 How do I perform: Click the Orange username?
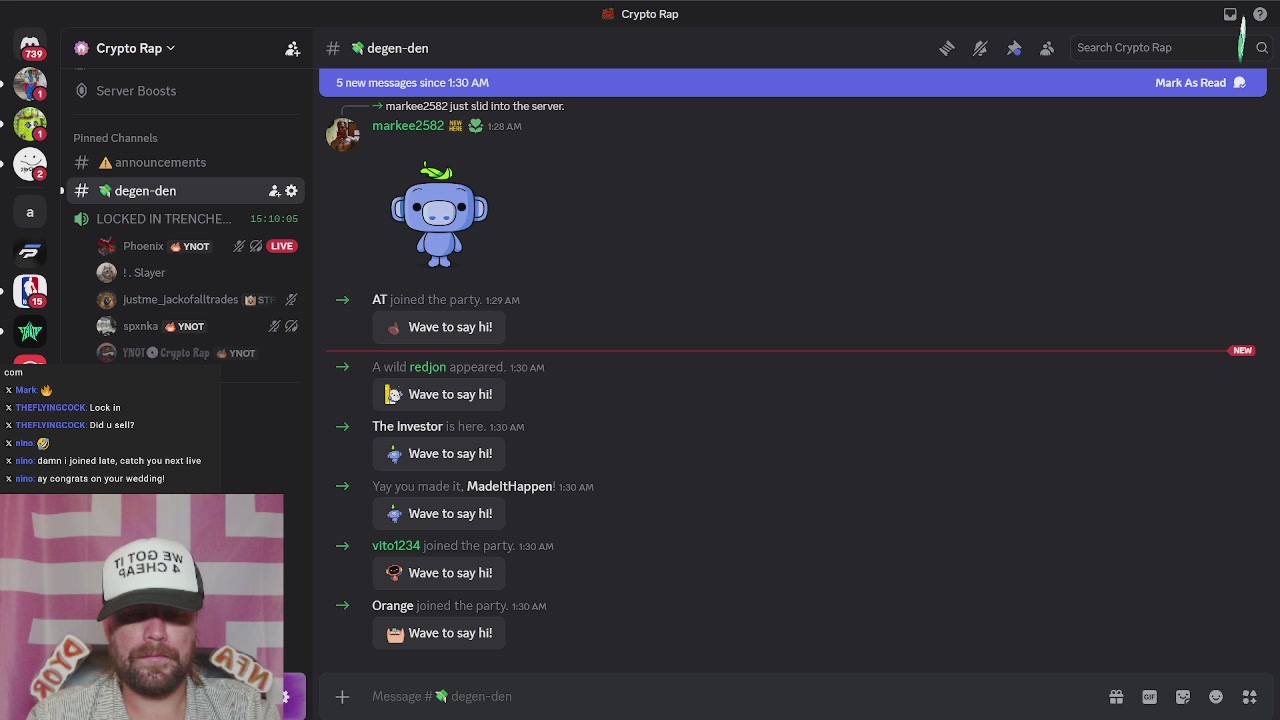(x=392, y=606)
